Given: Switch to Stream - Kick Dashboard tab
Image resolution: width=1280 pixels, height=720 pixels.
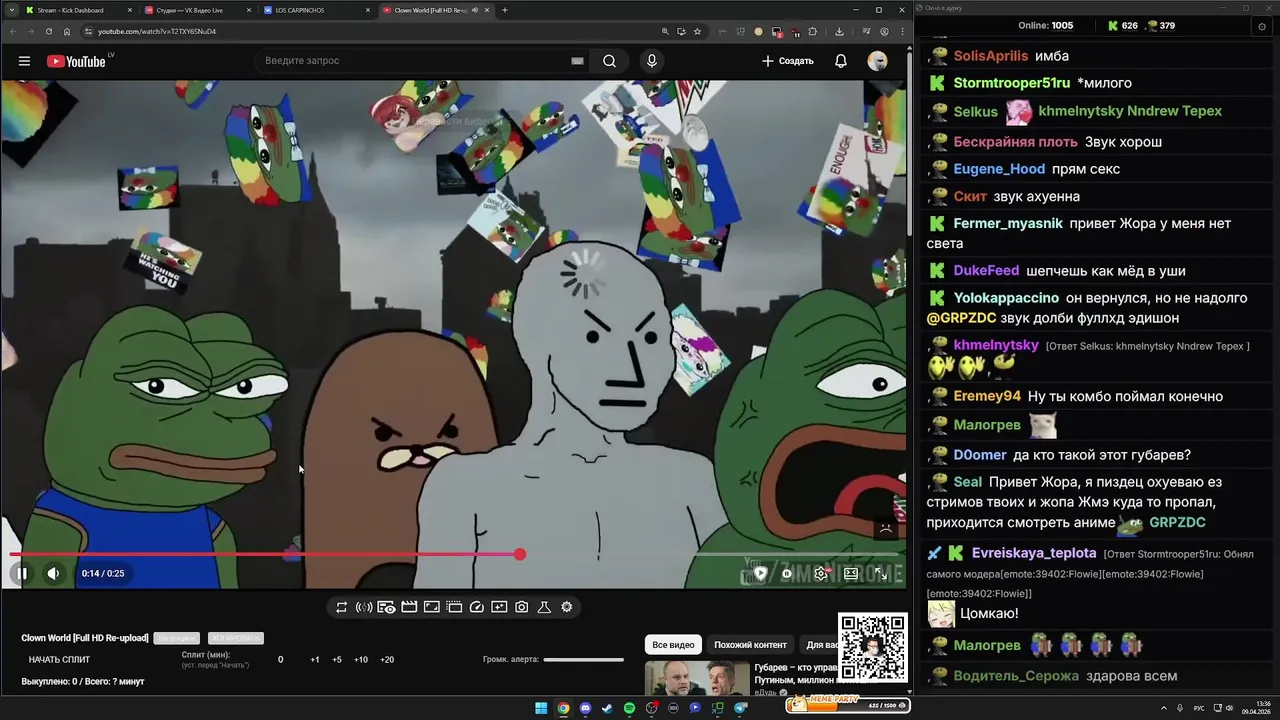Looking at the screenshot, I should tap(78, 10).
